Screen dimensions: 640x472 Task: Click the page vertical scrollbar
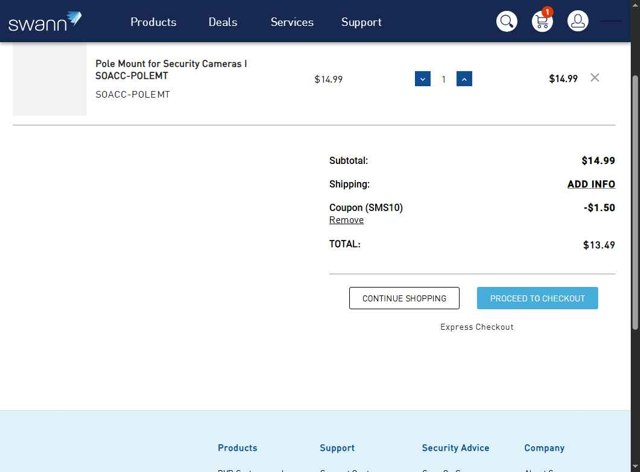[x=635, y=202]
